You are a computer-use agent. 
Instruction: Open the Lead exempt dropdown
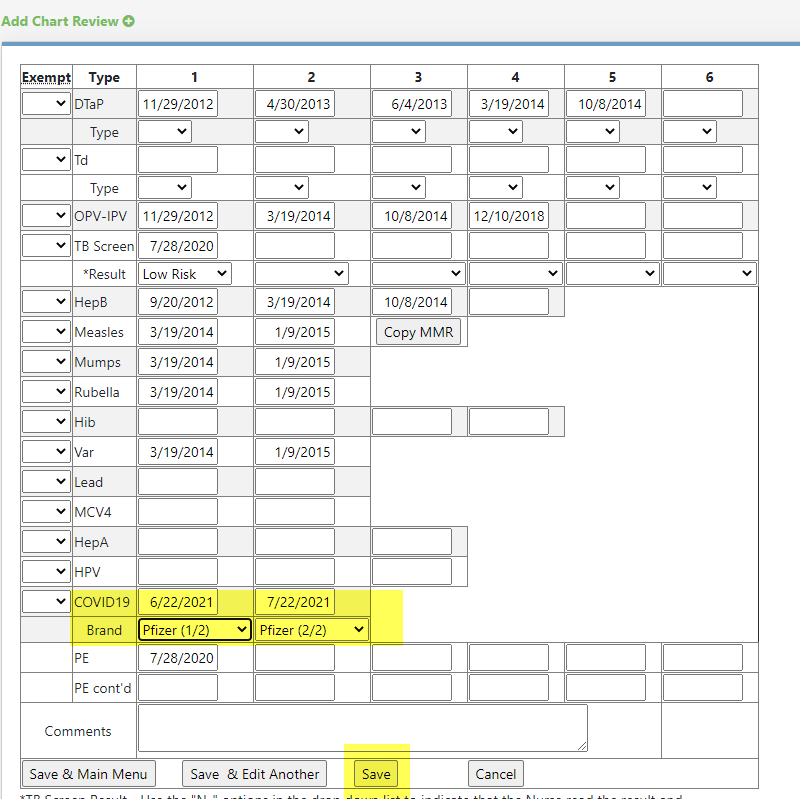(46, 482)
